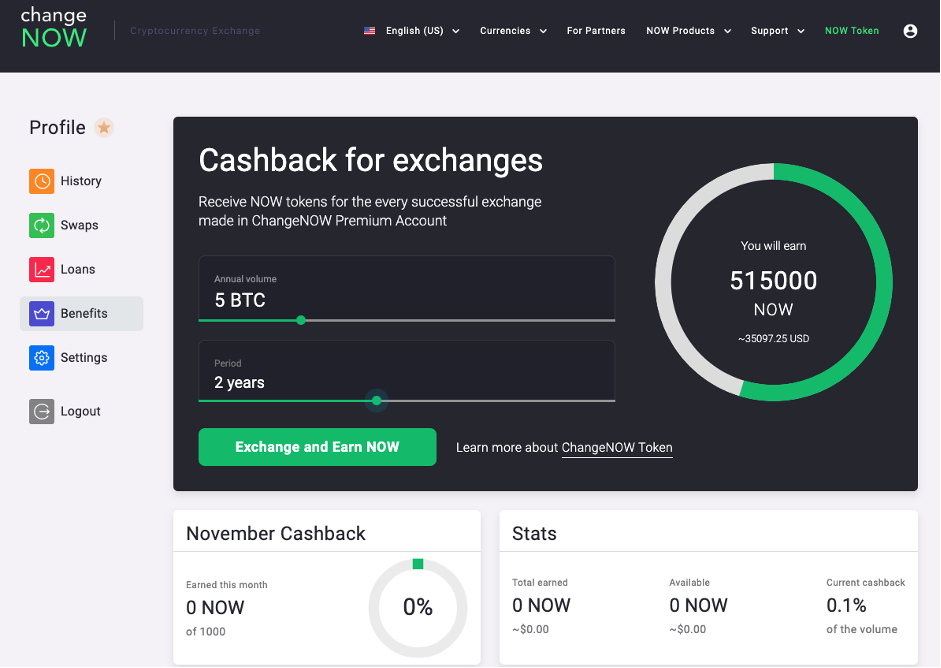Screen dimensions: 941x668
Task: Open the user account avatar icon
Action: 910,31
